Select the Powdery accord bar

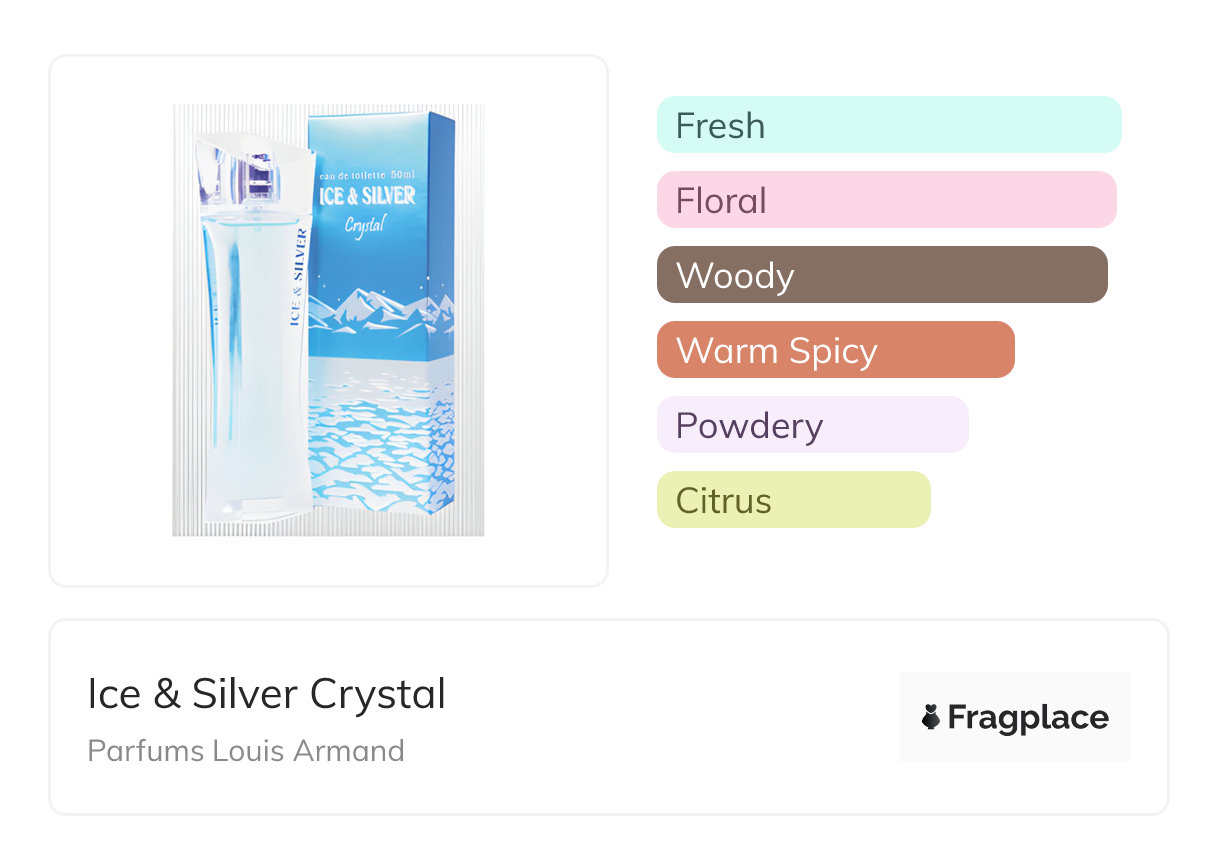tap(812, 425)
